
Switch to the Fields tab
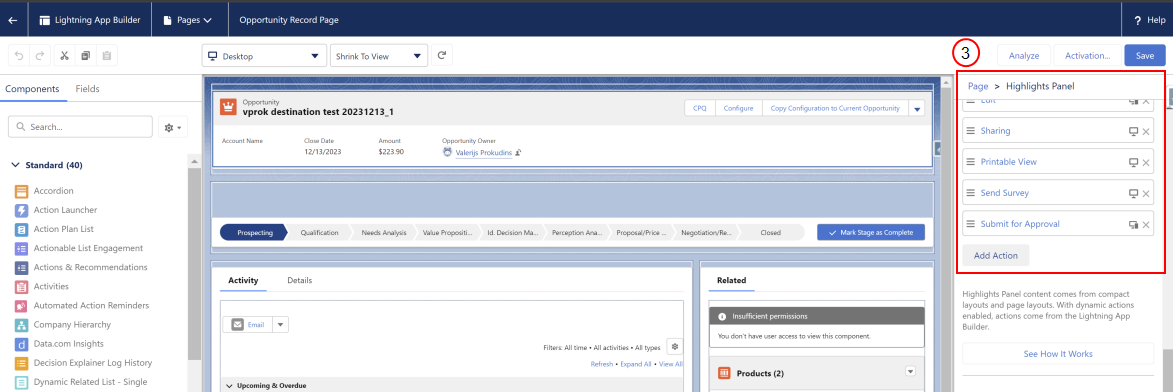tap(88, 88)
